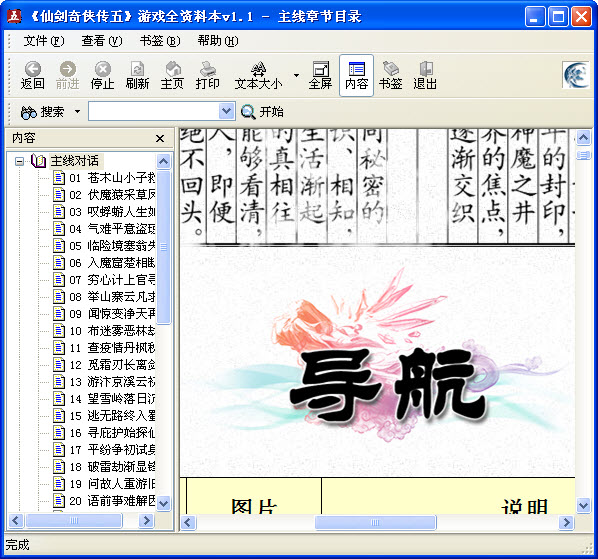
Task: Click inside the search input field
Action: tap(154, 111)
